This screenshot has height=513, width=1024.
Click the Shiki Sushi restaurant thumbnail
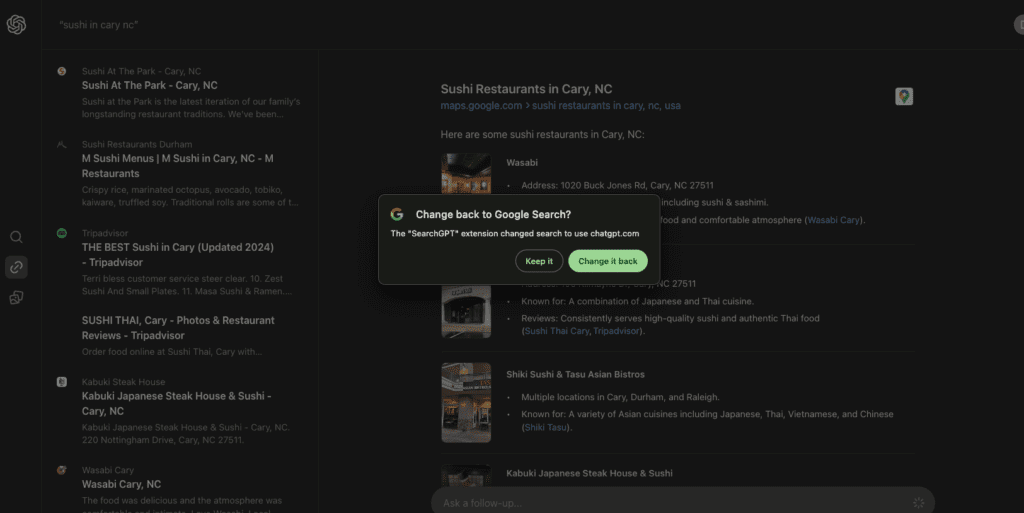[466, 403]
